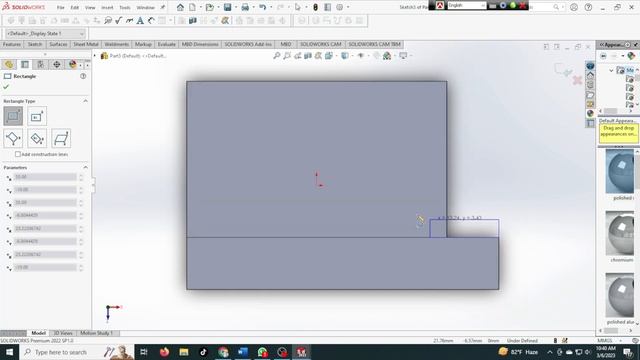Image resolution: width=640 pixels, height=360 pixels.
Task: Open the Design Library tab in the task pane
Action: coord(590,85)
